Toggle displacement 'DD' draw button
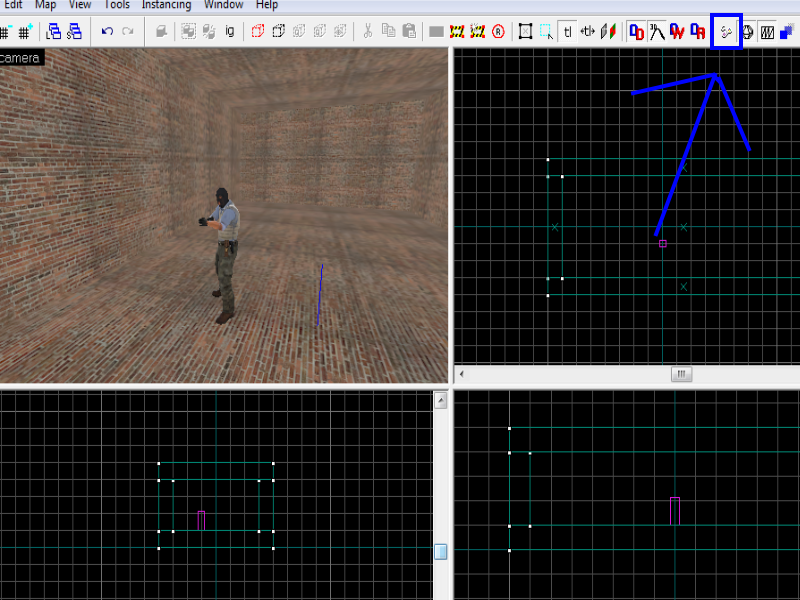Viewport: 800px width, 600px height. (x=636, y=32)
